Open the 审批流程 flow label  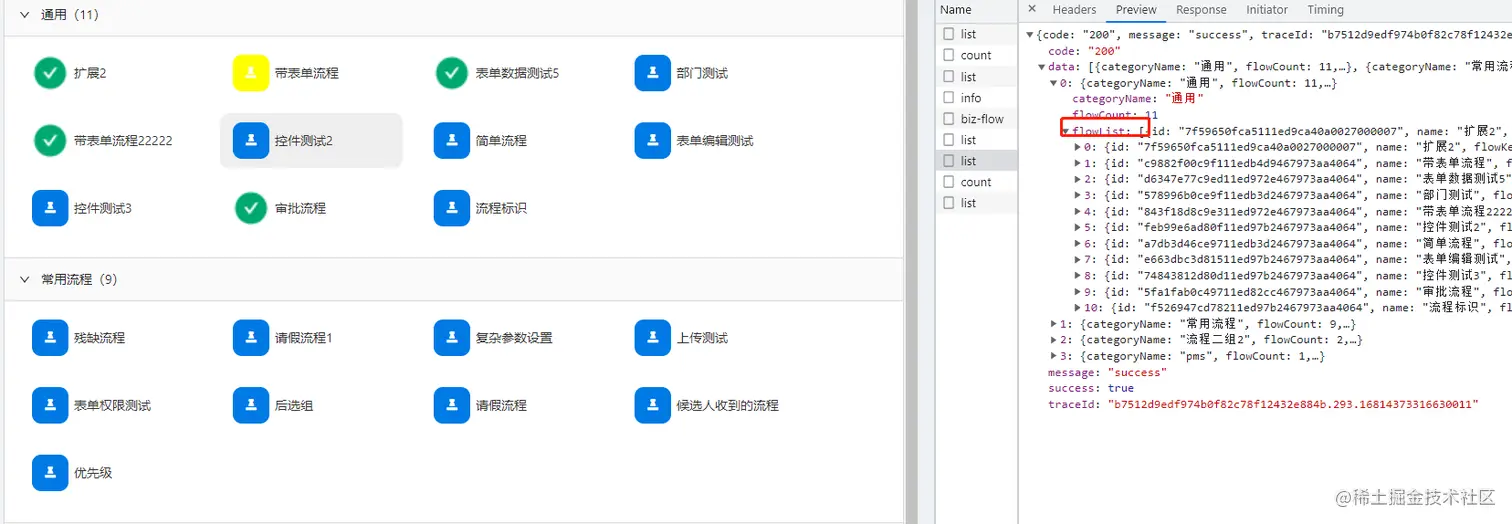(x=301, y=208)
